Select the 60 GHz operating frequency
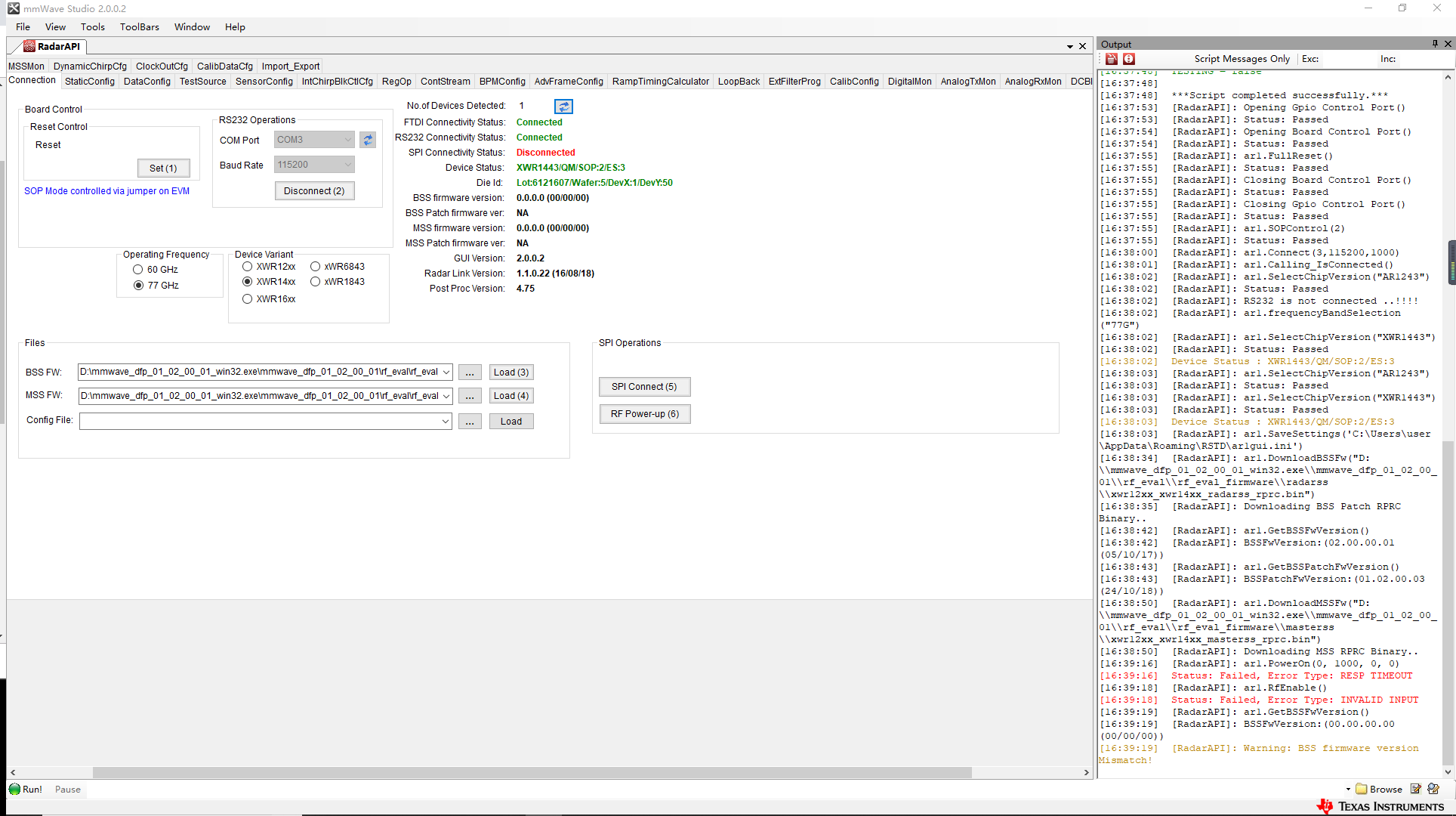This screenshot has width=1456, height=816. point(137,269)
